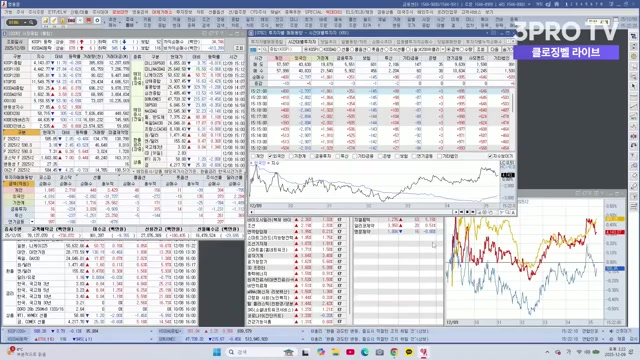This screenshot has width=640, height=360.
Task: Click left scroll arrow below investor chart
Action: click(252, 212)
